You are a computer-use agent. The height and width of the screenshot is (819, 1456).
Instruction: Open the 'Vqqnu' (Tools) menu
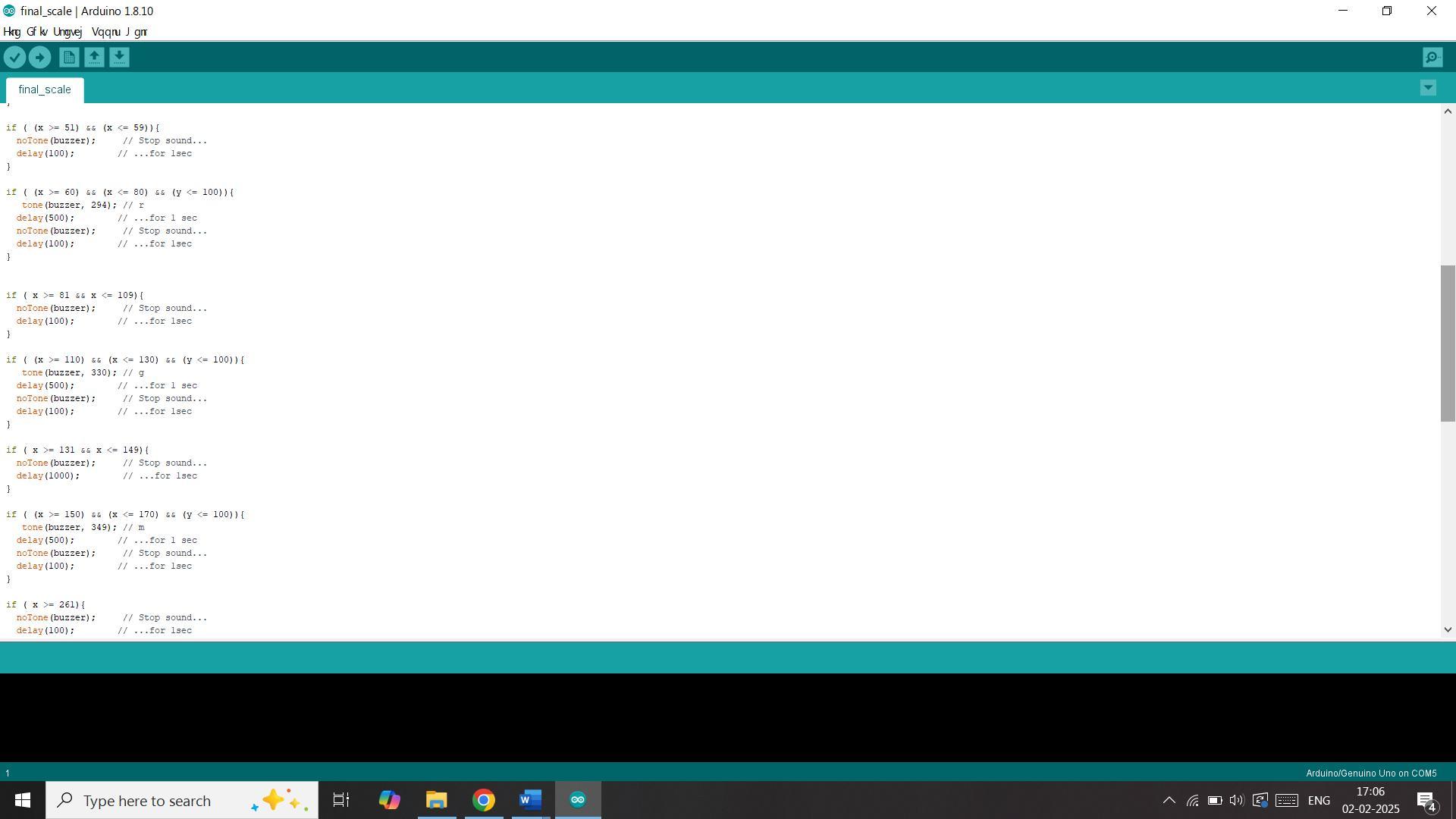105,32
